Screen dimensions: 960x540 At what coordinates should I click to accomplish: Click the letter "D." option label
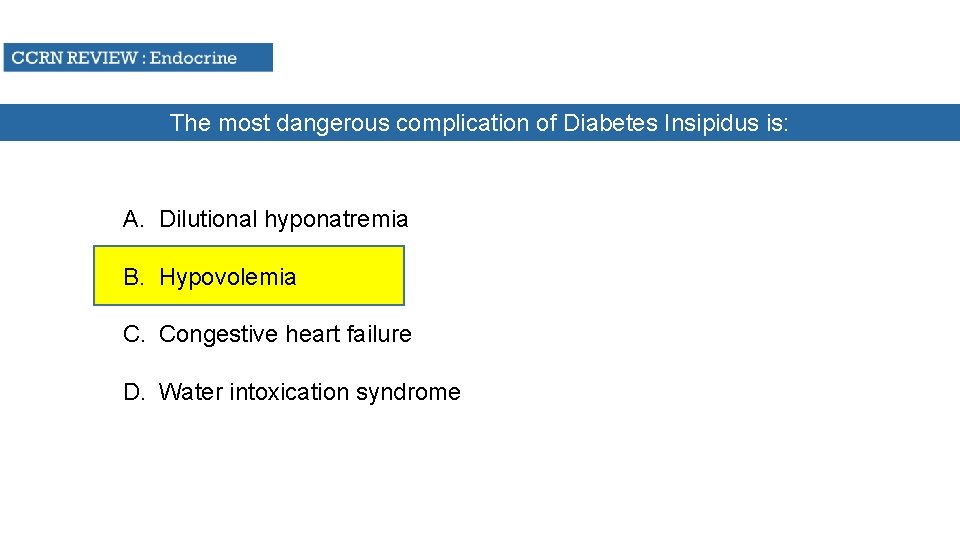pyautogui.click(x=134, y=392)
